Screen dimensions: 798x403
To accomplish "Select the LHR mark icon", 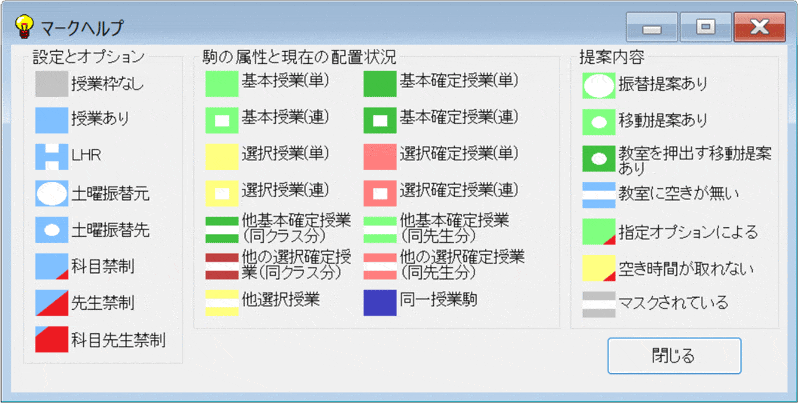I will (51, 156).
